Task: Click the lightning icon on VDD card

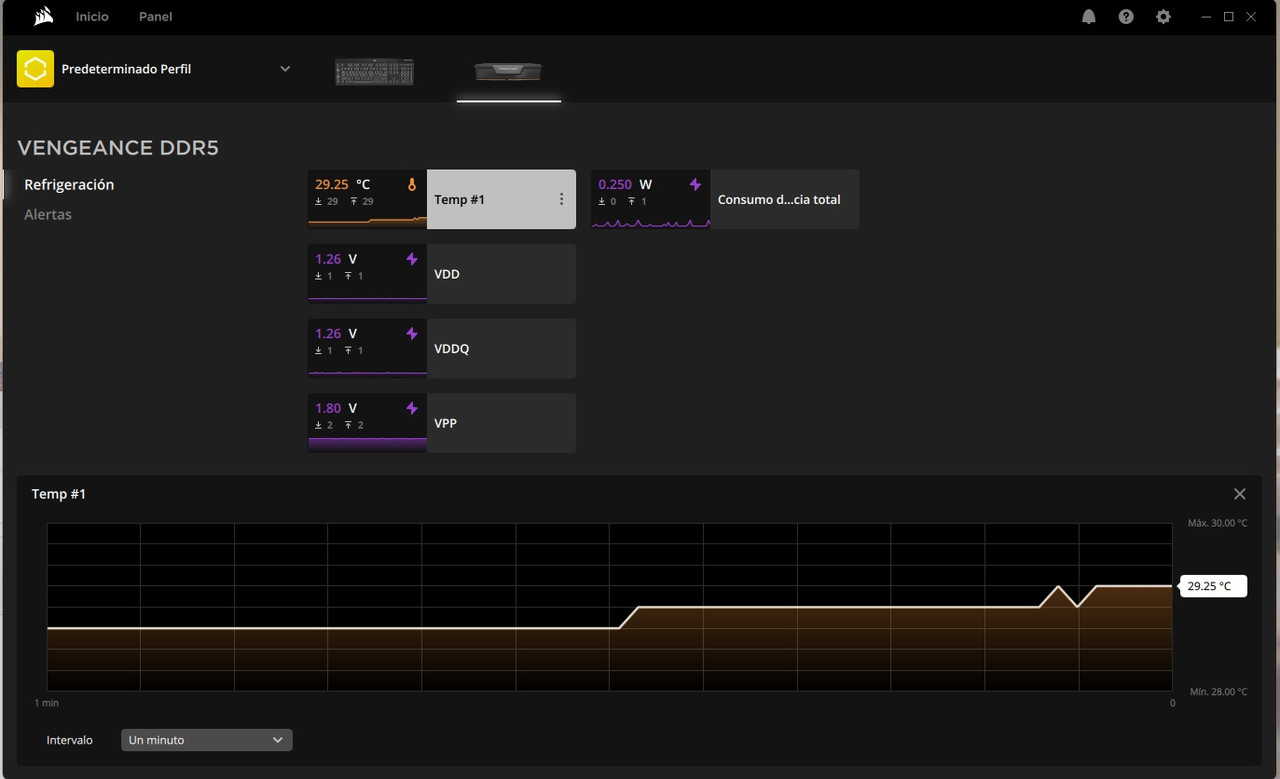Action: tap(411, 259)
